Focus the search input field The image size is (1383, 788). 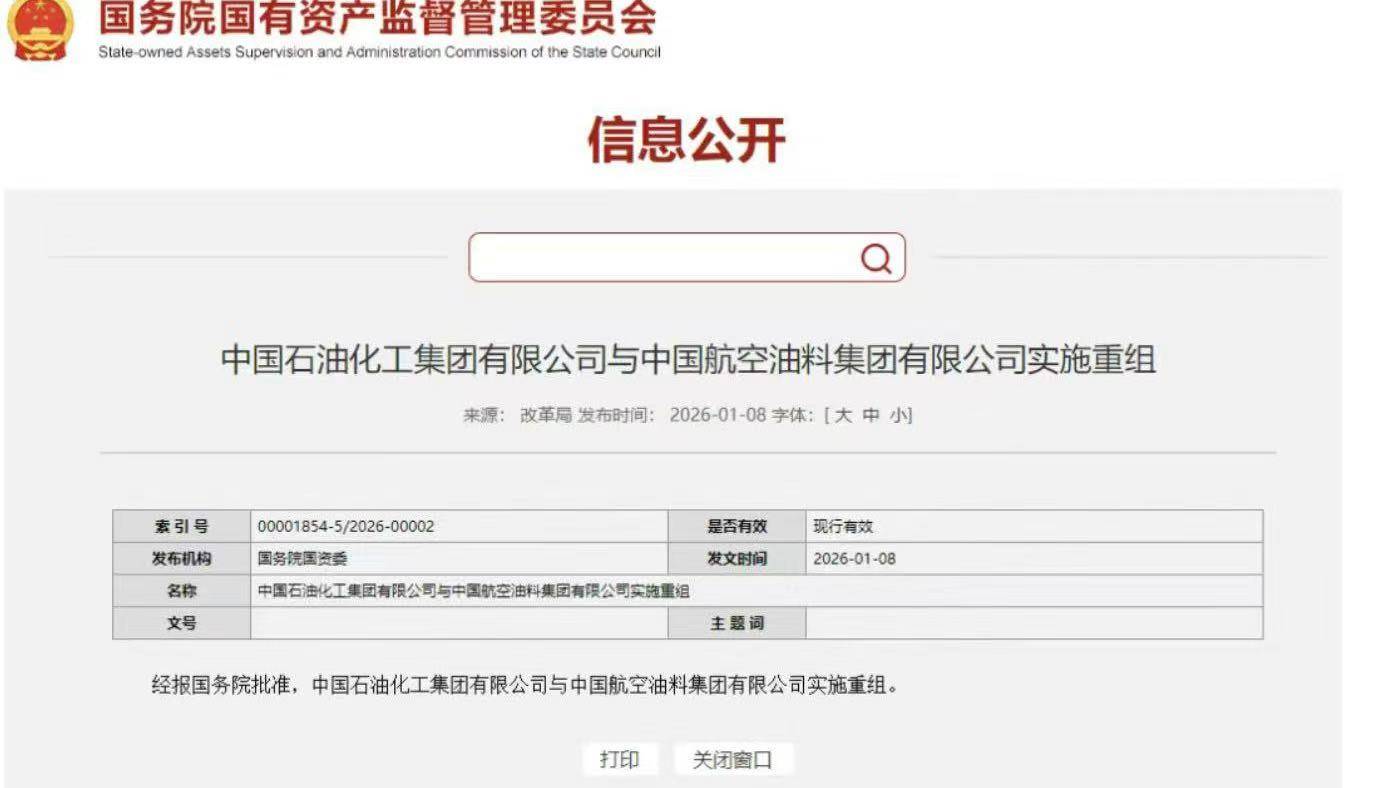click(686, 258)
